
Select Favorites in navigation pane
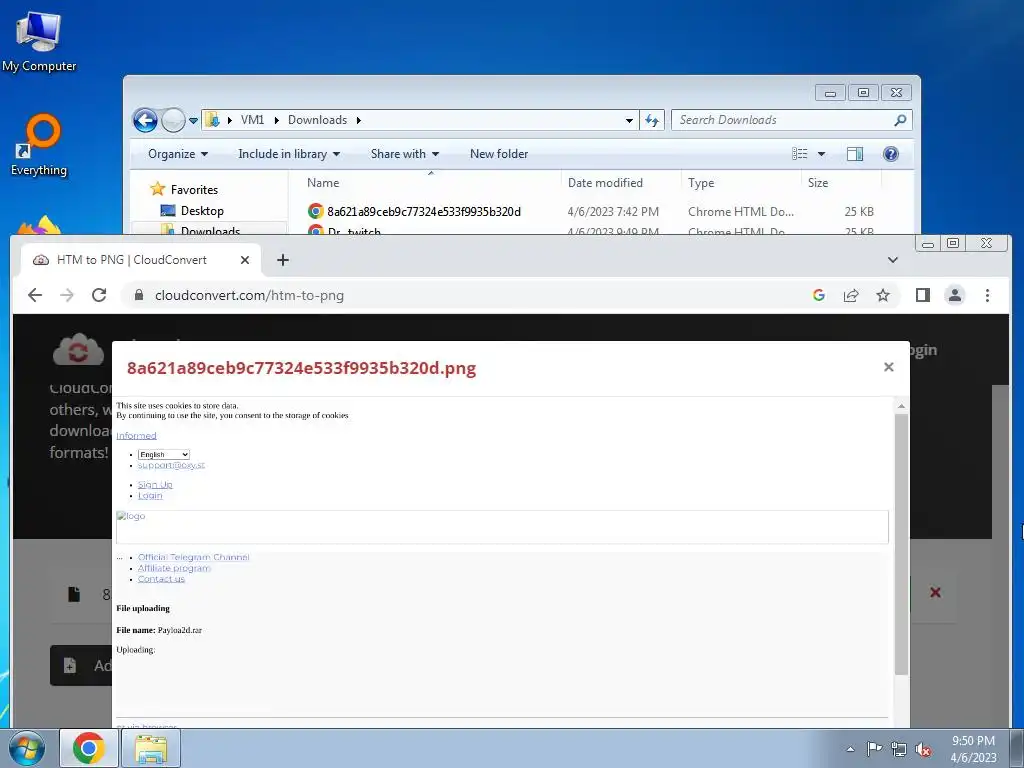(184, 189)
